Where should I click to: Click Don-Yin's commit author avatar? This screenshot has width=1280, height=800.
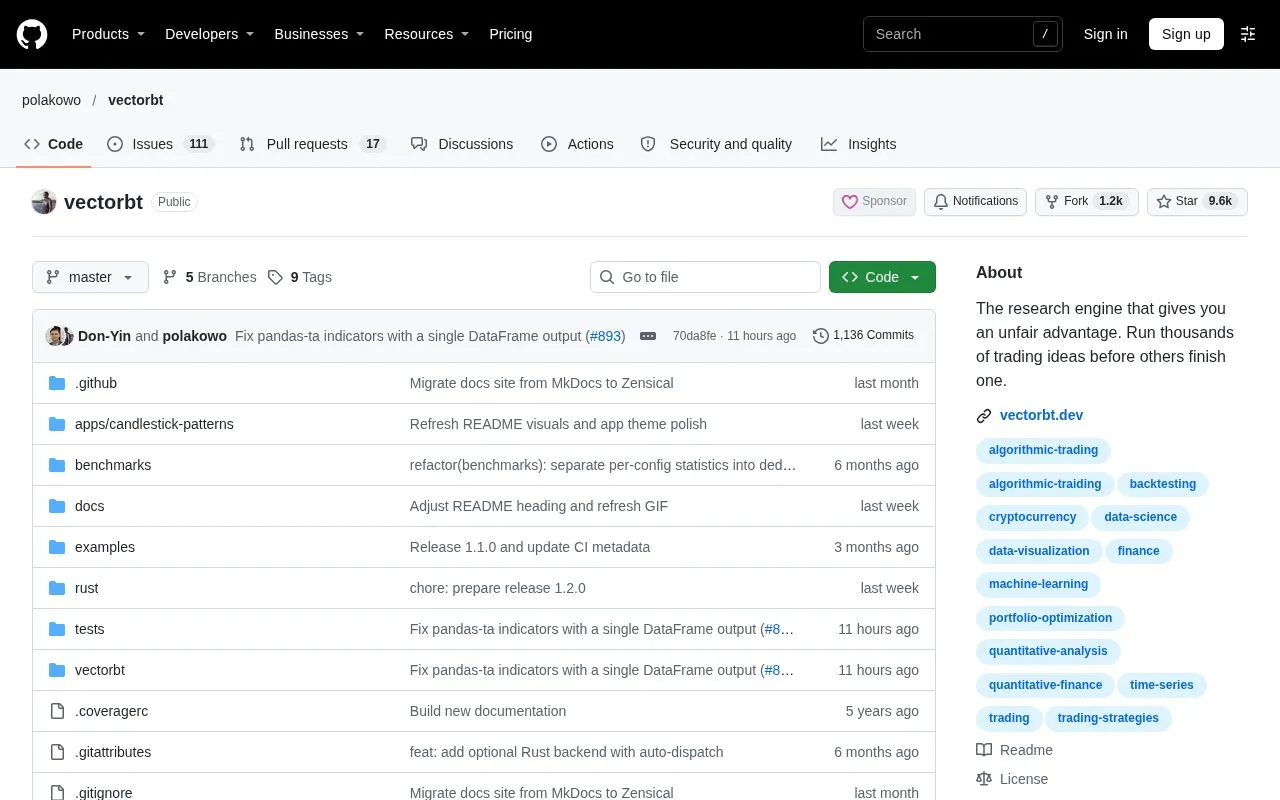pos(55,336)
